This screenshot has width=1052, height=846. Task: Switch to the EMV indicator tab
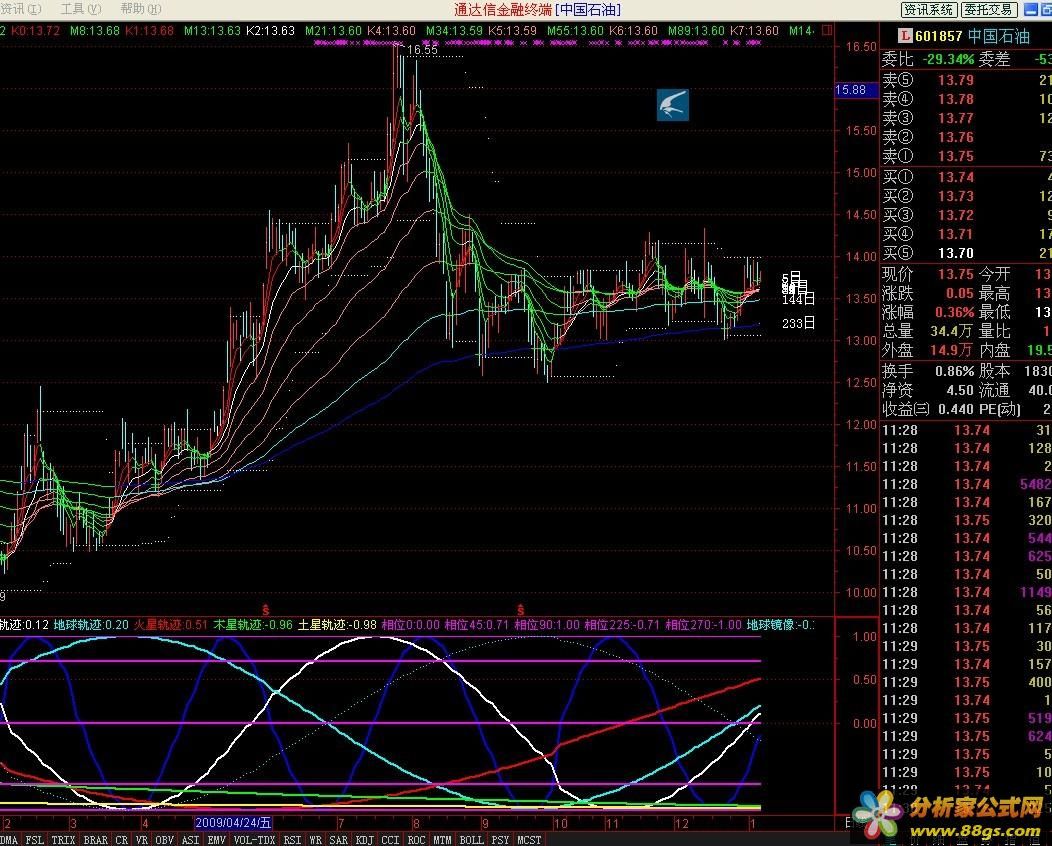tap(217, 839)
